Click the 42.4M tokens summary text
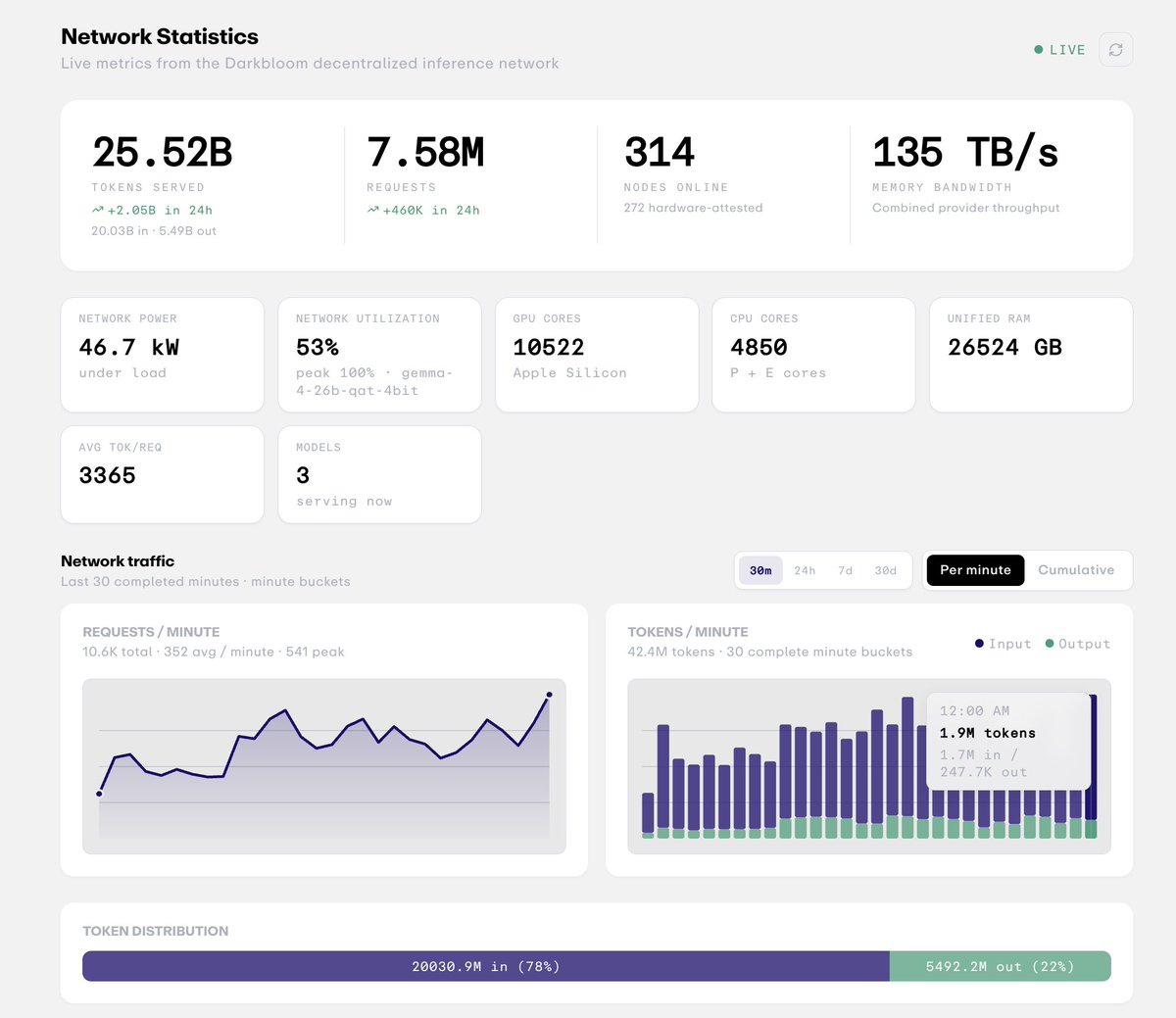The image size is (1176, 1018). [x=770, y=652]
